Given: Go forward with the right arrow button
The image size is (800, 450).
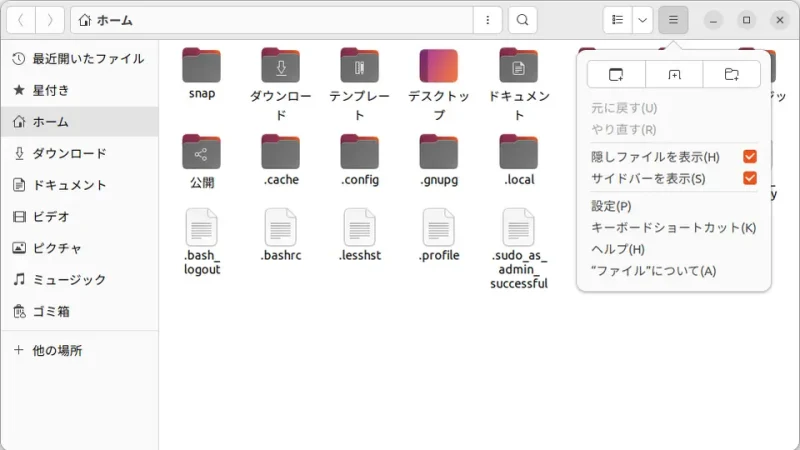Looking at the screenshot, I should 50,20.
